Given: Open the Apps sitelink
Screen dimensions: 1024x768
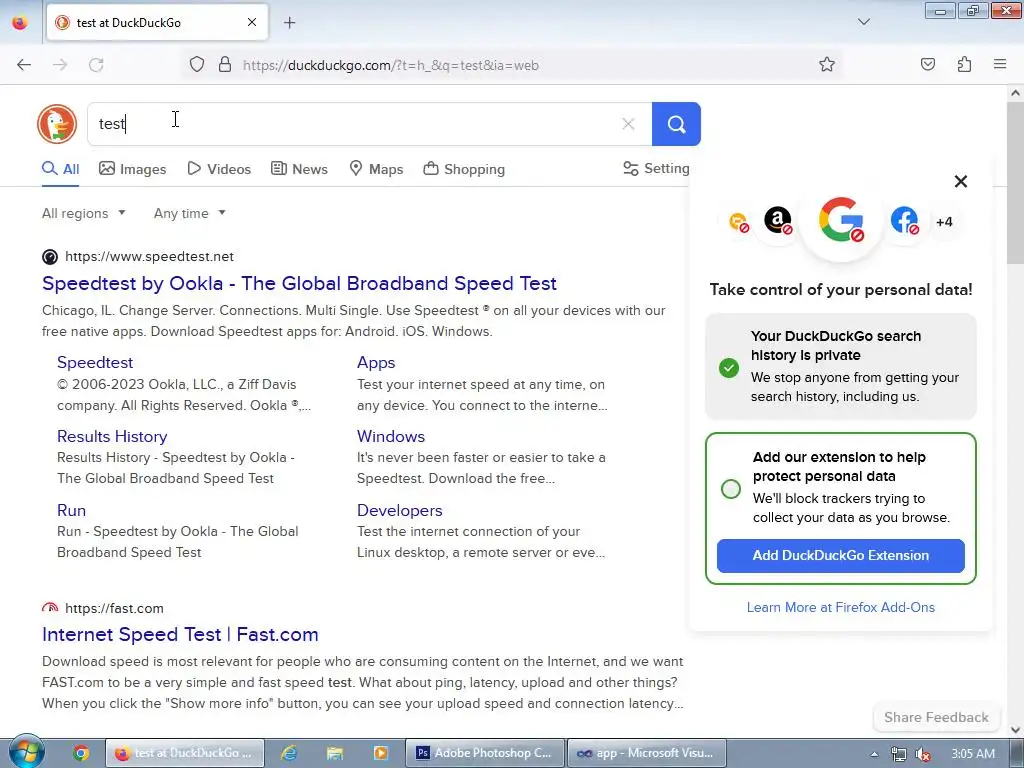Looking at the screenshot, I should tap(376, 362).
